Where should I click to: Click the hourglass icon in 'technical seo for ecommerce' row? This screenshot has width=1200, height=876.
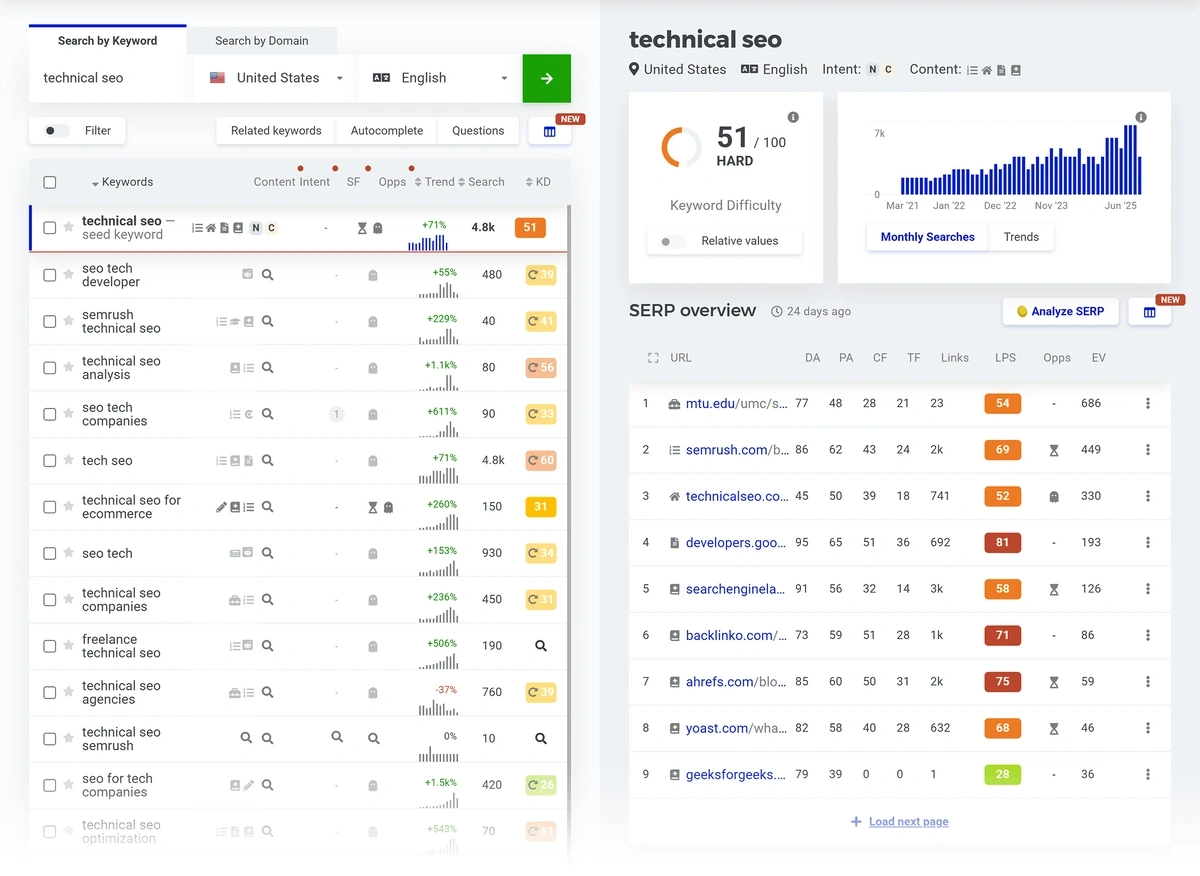pos(372,508)
